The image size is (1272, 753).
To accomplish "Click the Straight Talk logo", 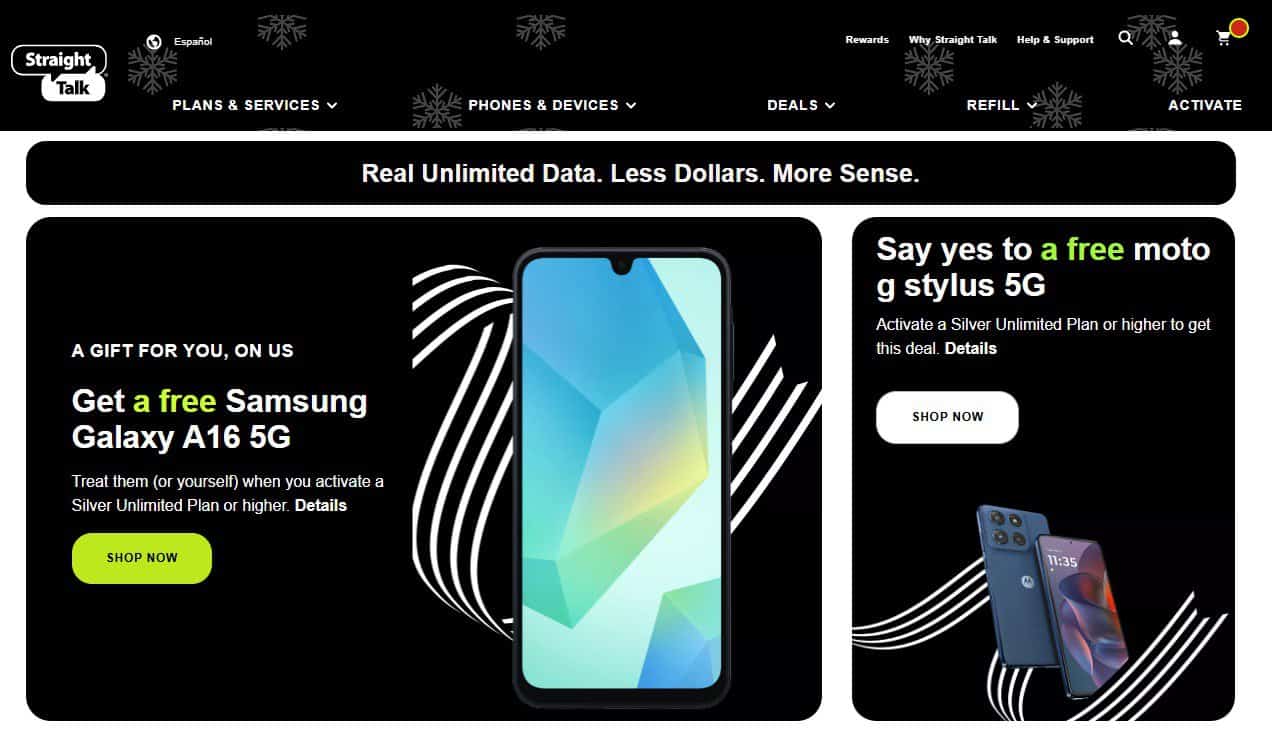I will 59,72.
